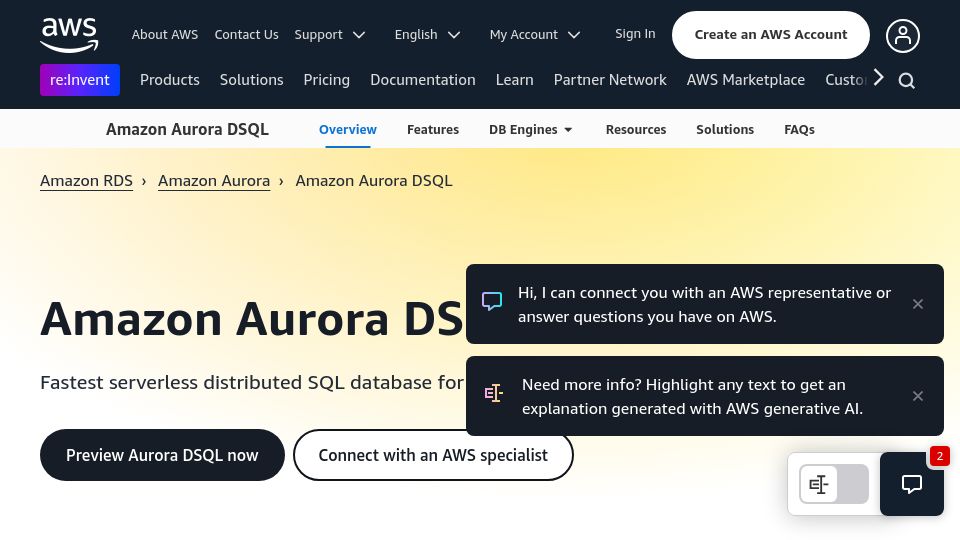Open the search magnifier icon
Screen dimensions: 960x540
(x=907, y=81)
